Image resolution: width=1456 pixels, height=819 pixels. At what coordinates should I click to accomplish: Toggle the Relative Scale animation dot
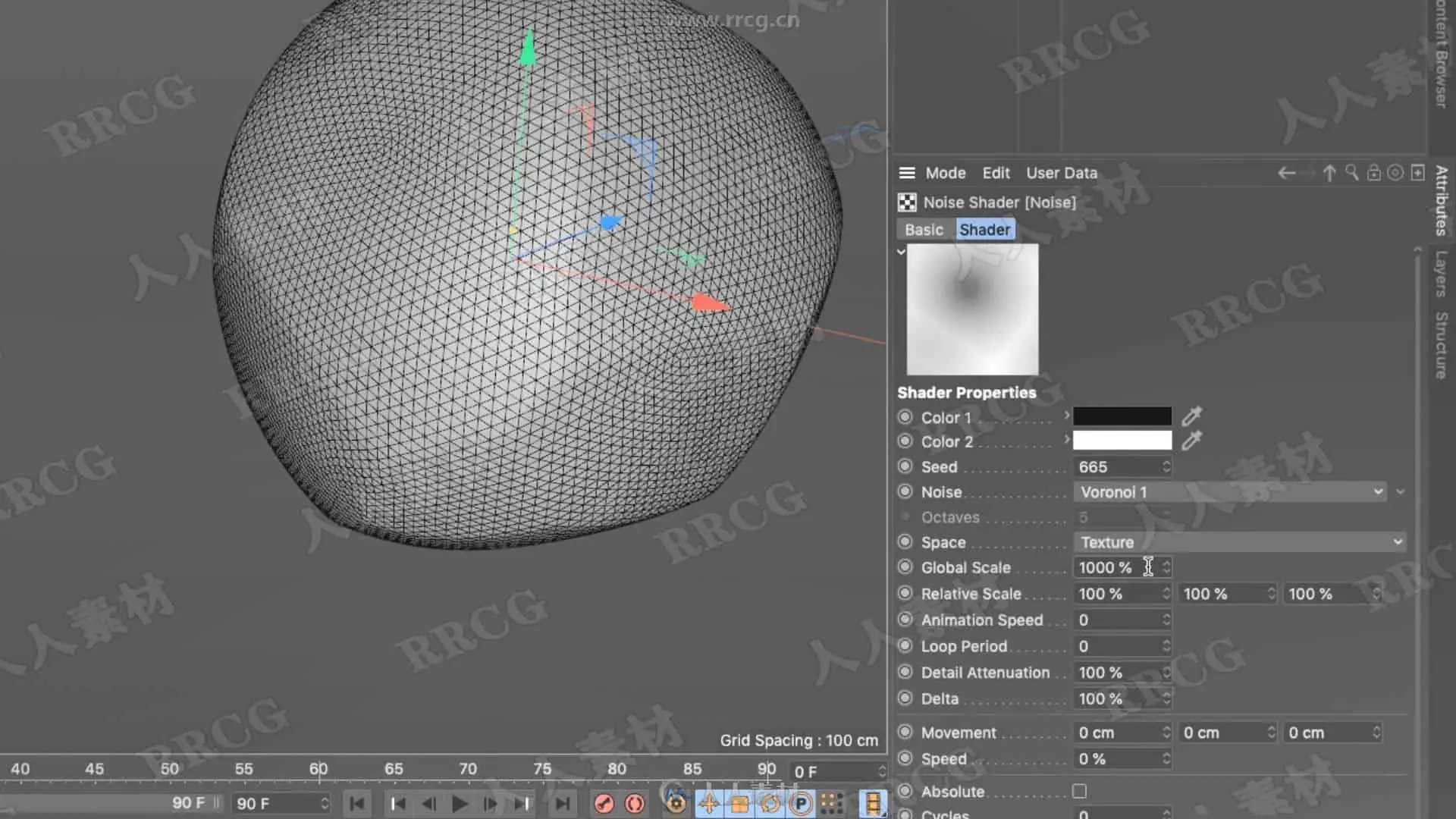[905, 593]
